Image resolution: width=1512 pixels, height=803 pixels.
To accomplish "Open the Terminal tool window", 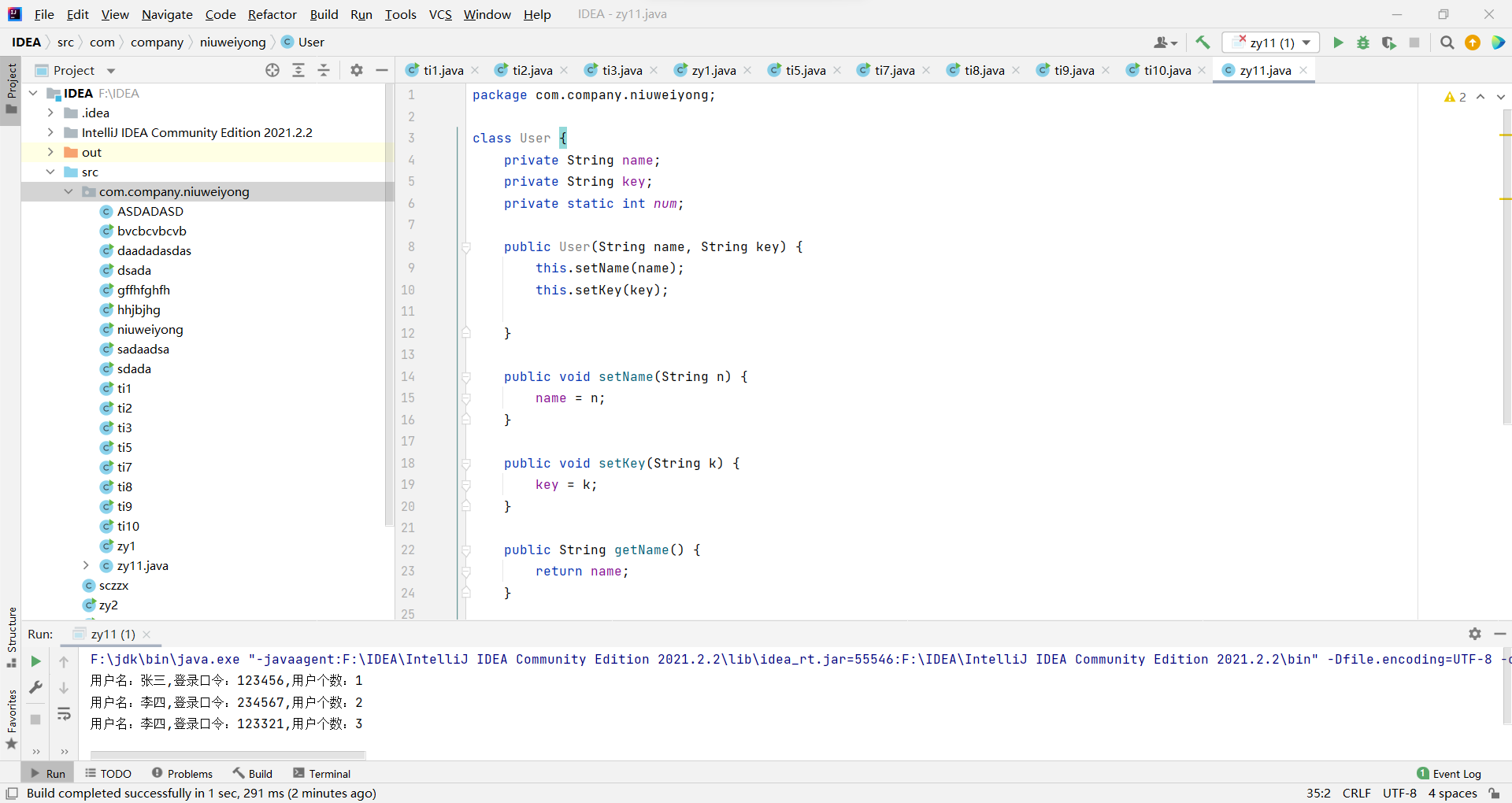I will pyautogui.click(x=321, y=774).
